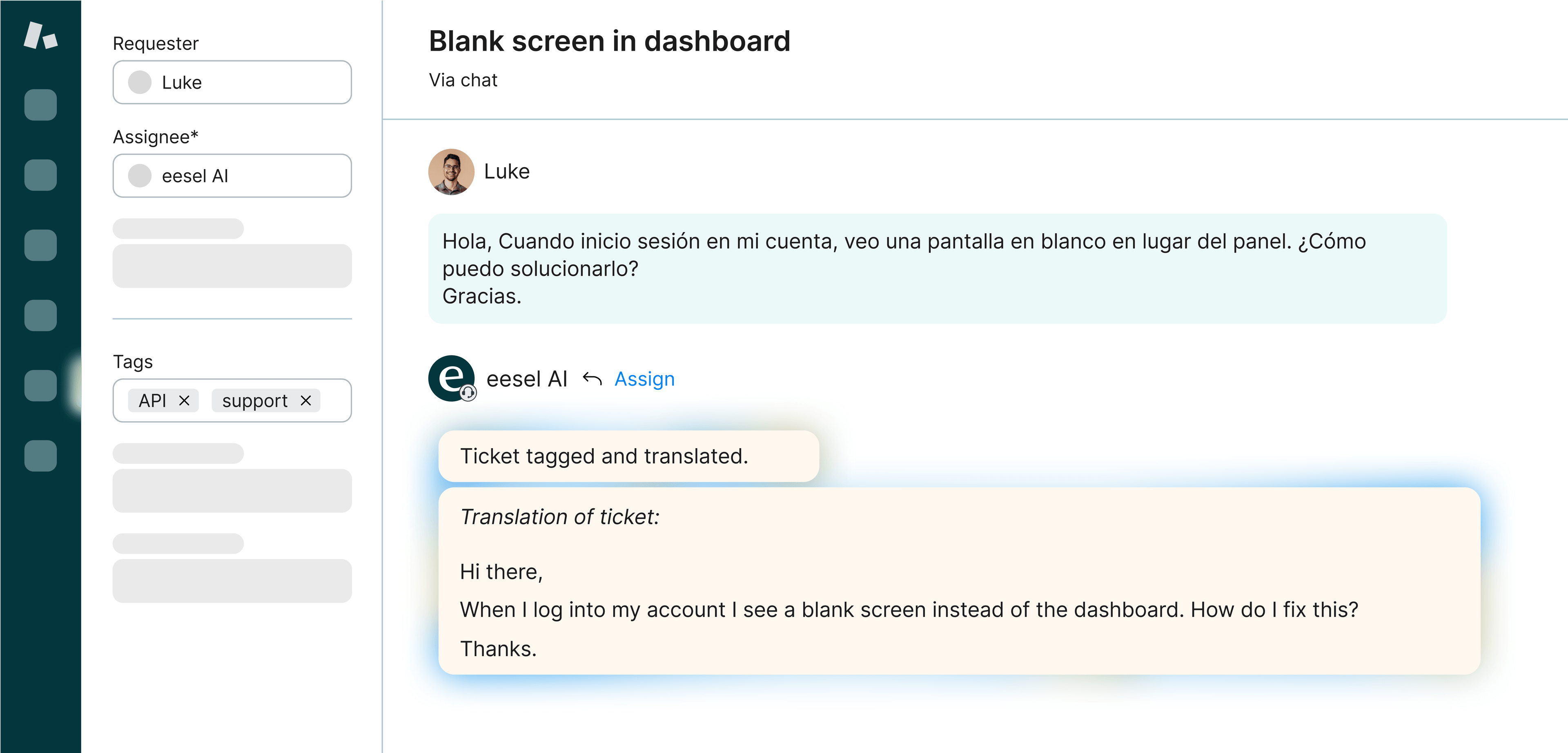Click the Zendesk logo in sidebar

tap(40, 35)
